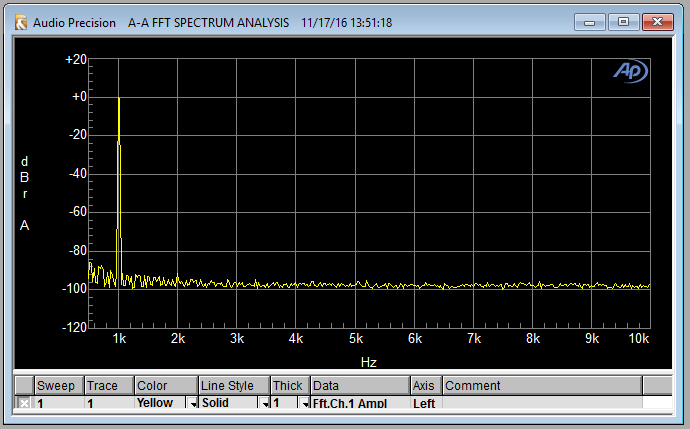
Task: Click the -120 label on amplitude axis
Action: click(x=74, y=327)
